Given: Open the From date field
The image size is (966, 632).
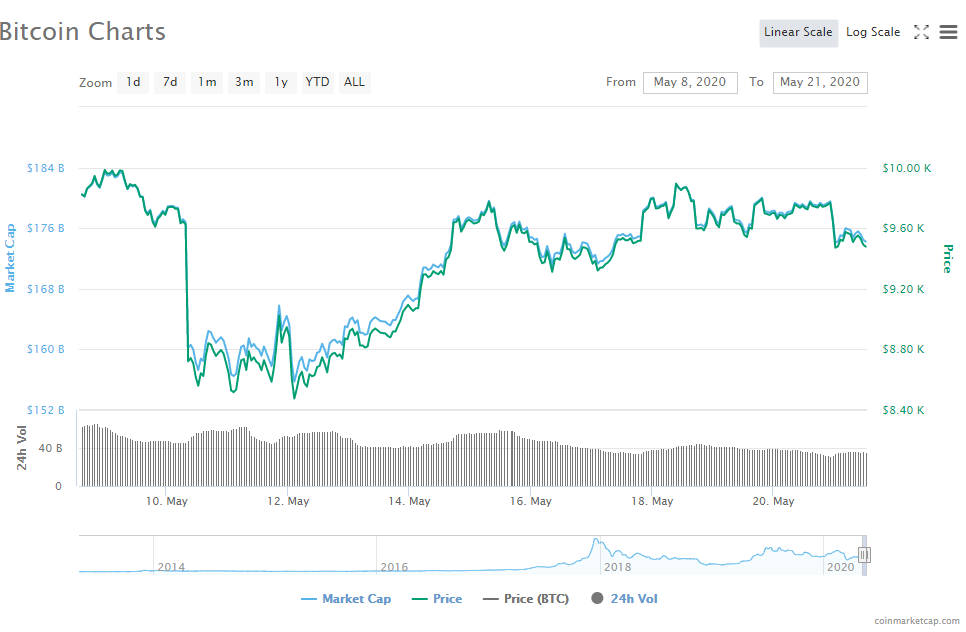Looking at the screenshot, I should click(691, 82).
